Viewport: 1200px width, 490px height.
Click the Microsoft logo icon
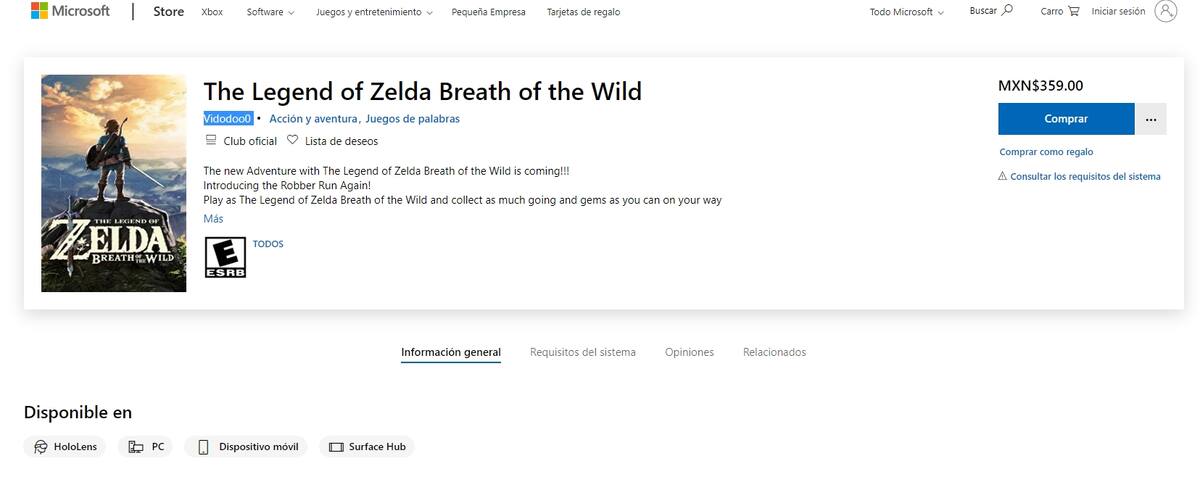click(x=40, y=12)
